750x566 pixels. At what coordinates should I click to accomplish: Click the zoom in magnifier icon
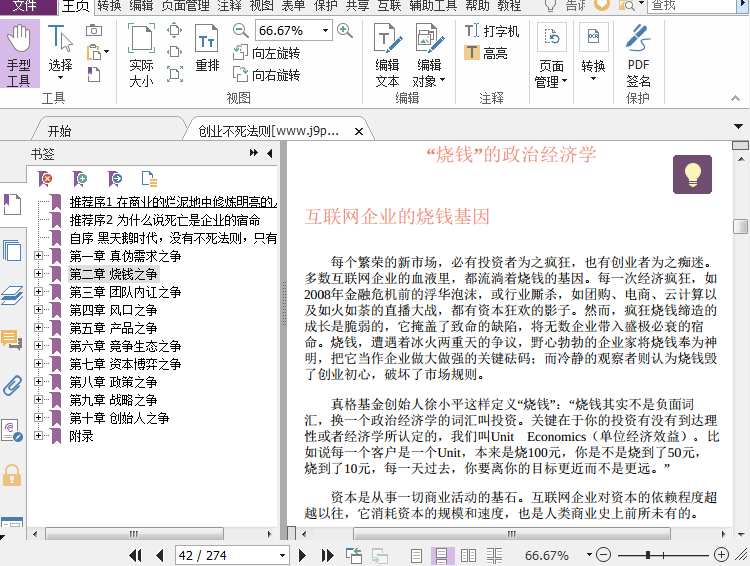(x=345, y=31)
